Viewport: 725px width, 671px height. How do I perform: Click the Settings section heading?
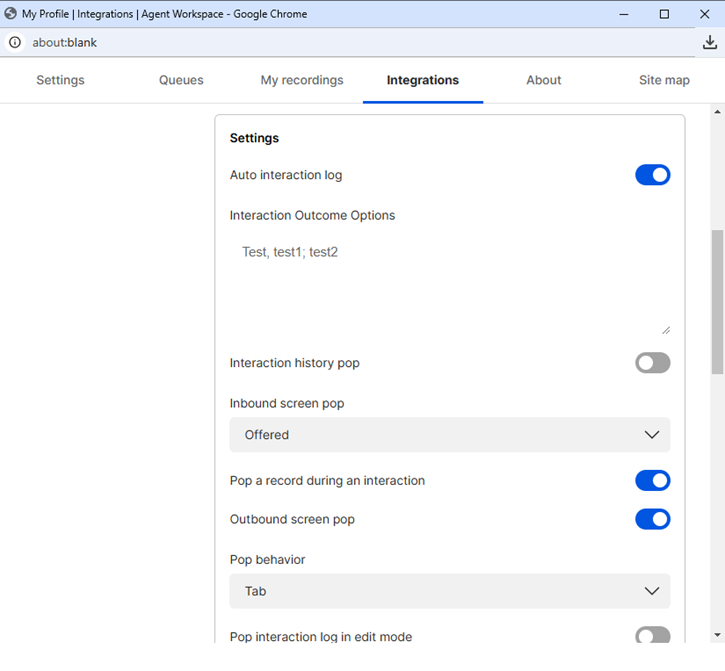254,138
